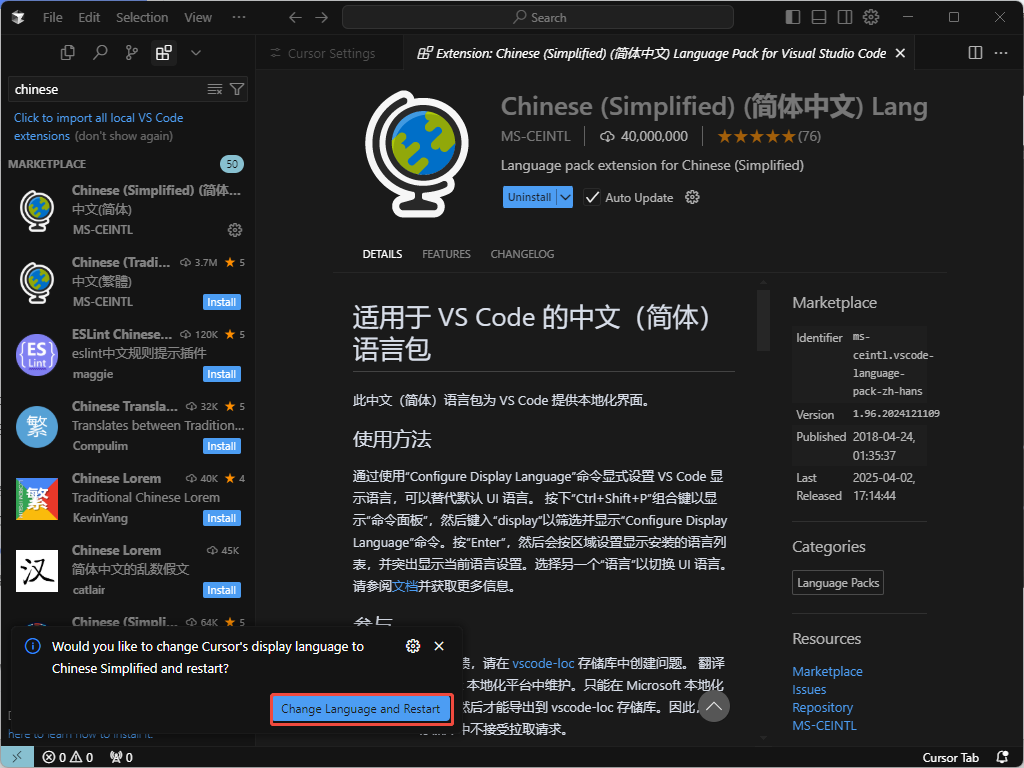The image size is (1024, 768).
Task: Open remote window icon in status bar
Action: (17, 758)
